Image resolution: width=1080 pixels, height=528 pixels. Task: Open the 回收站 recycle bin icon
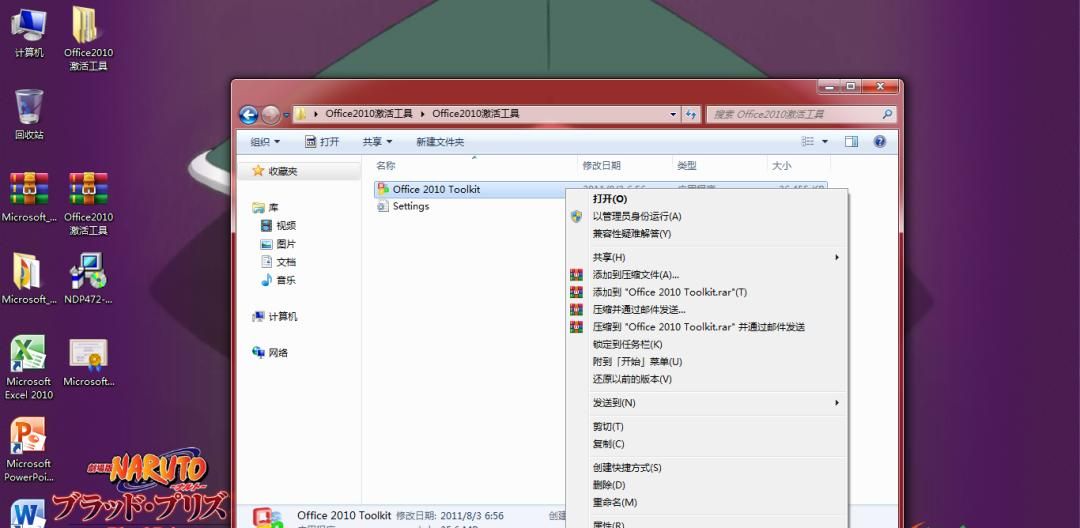[29, 114]
